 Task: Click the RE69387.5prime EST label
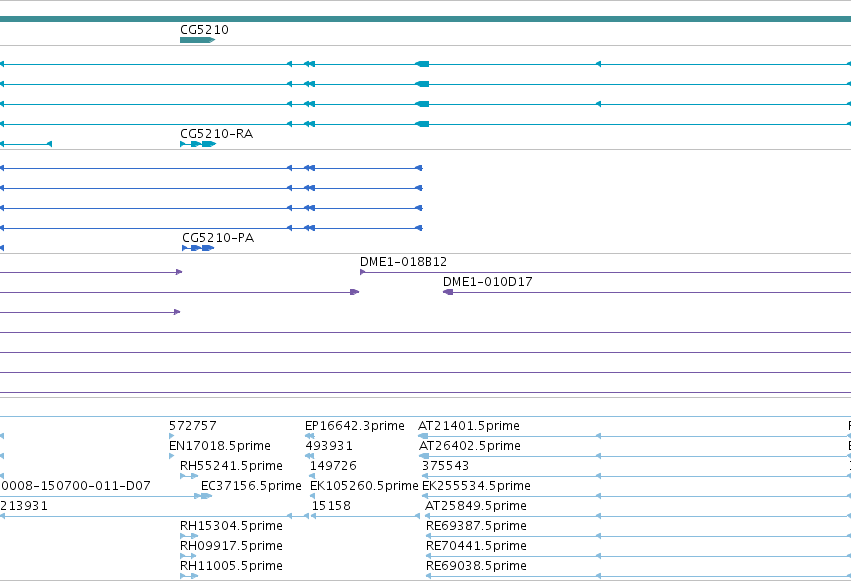click(476, 526)
